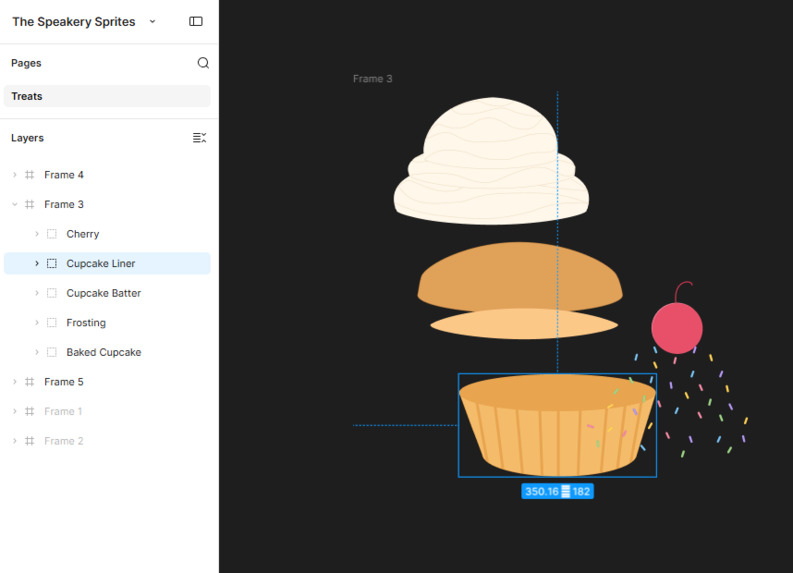793x573 pixels.
Task: Expand Frame 5 layer chevron
Action: coord(15,382)
